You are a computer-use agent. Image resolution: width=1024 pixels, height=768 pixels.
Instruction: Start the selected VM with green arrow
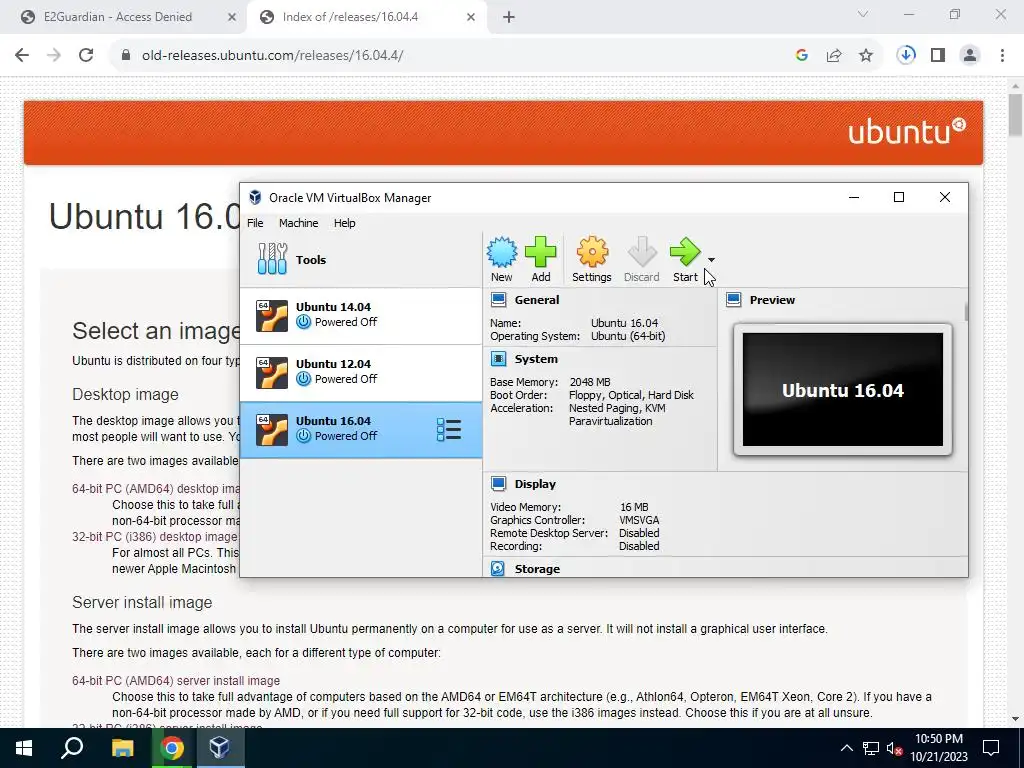point(685,259)
